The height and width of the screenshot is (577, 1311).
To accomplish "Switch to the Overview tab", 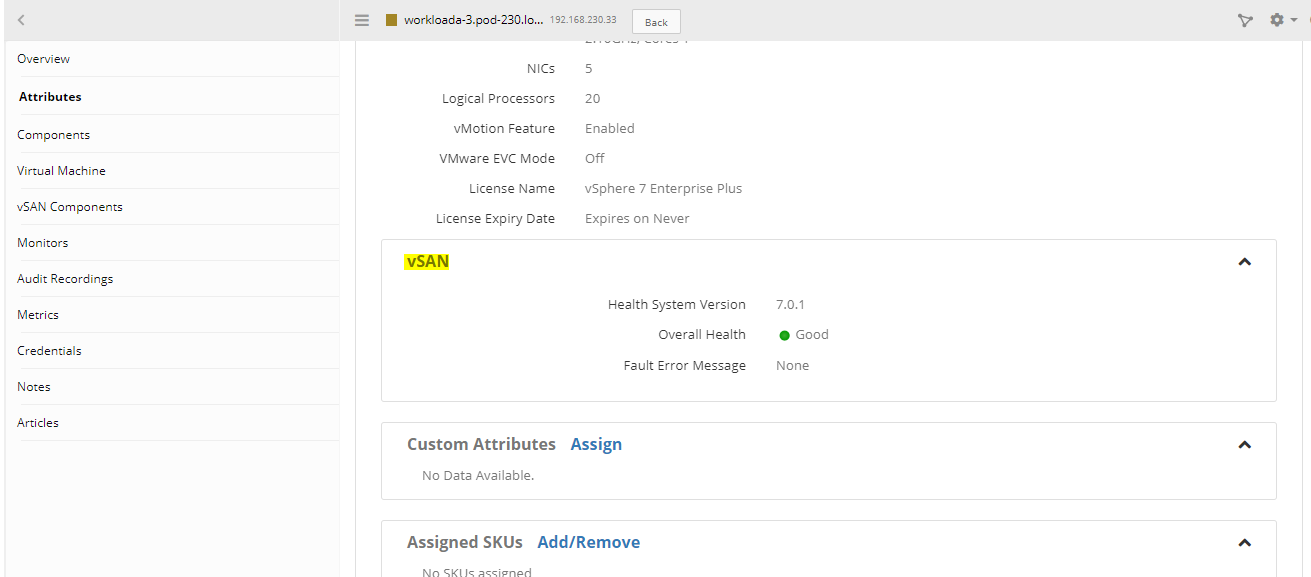I will click(43, 58).
